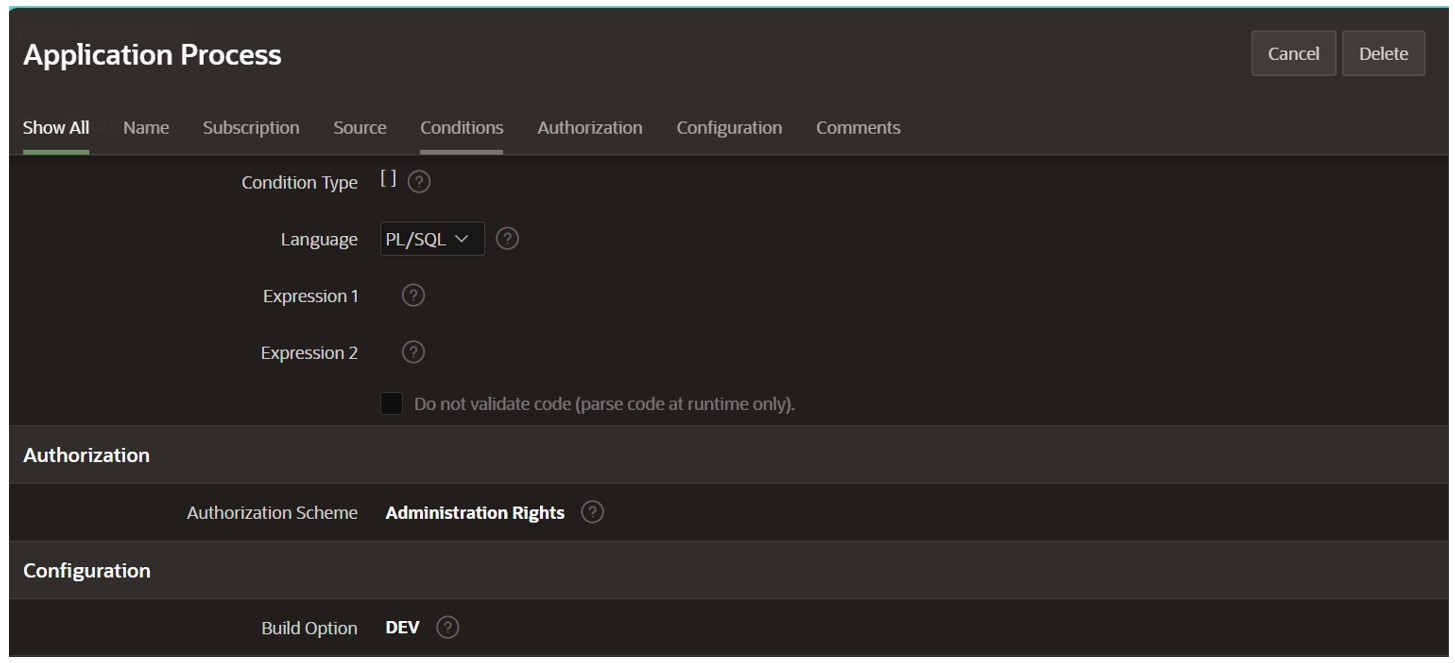Click the Cancel button
Screen dimensions: 1455x663
[x=1293, y=53]
